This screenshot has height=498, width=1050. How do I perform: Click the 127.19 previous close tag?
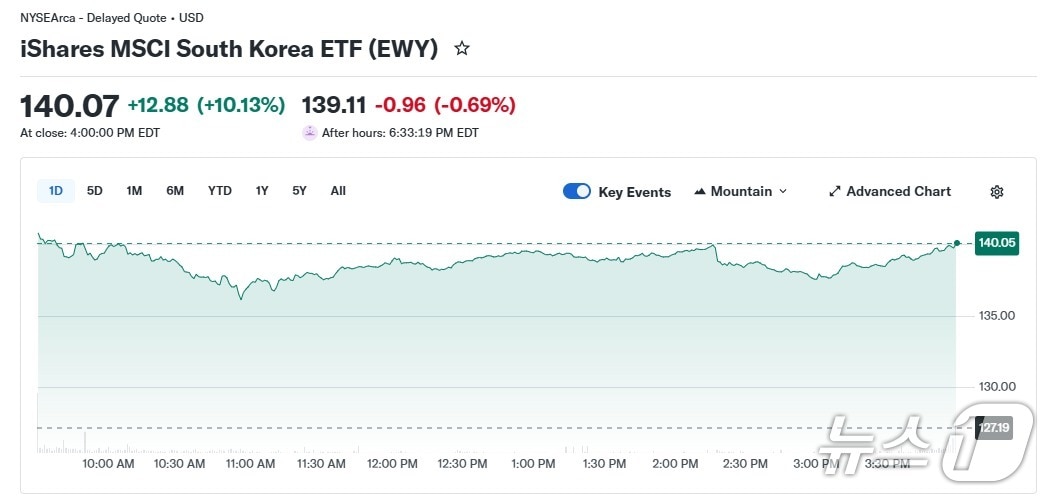click(x=993, y=428)
